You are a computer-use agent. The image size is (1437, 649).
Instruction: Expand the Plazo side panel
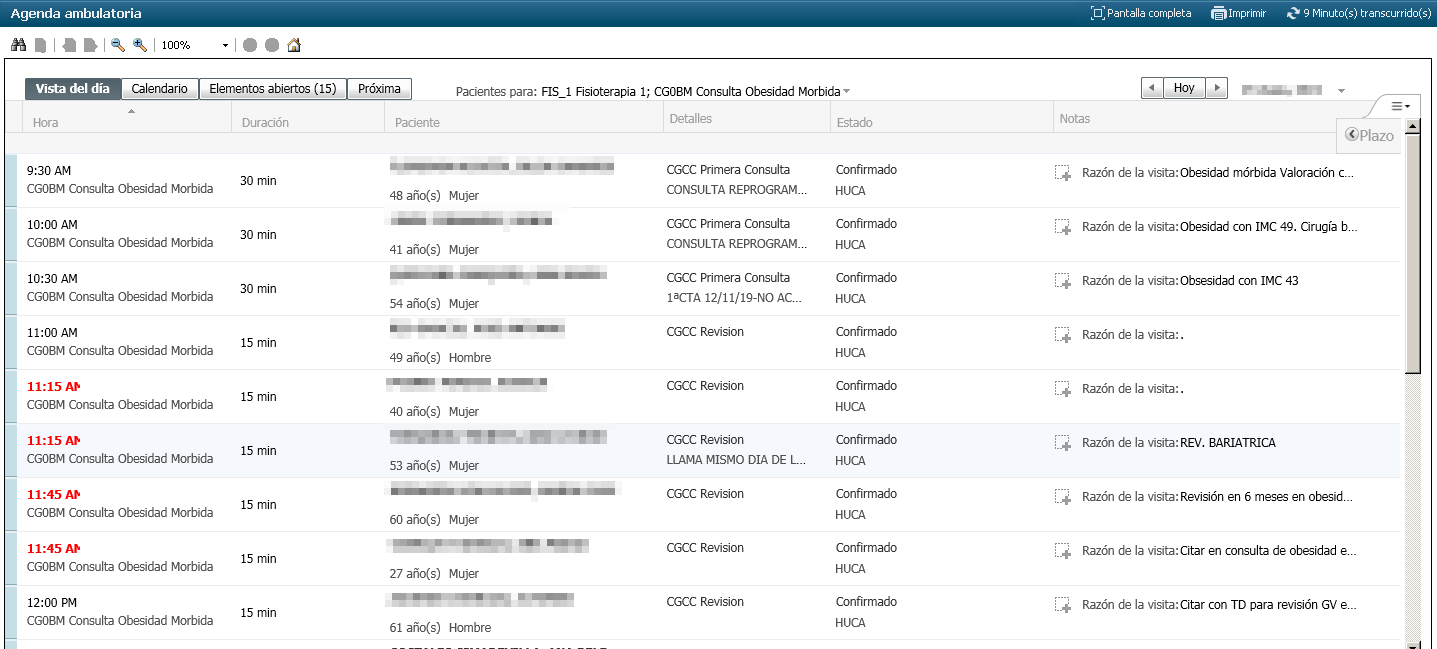pos(1369,136)
